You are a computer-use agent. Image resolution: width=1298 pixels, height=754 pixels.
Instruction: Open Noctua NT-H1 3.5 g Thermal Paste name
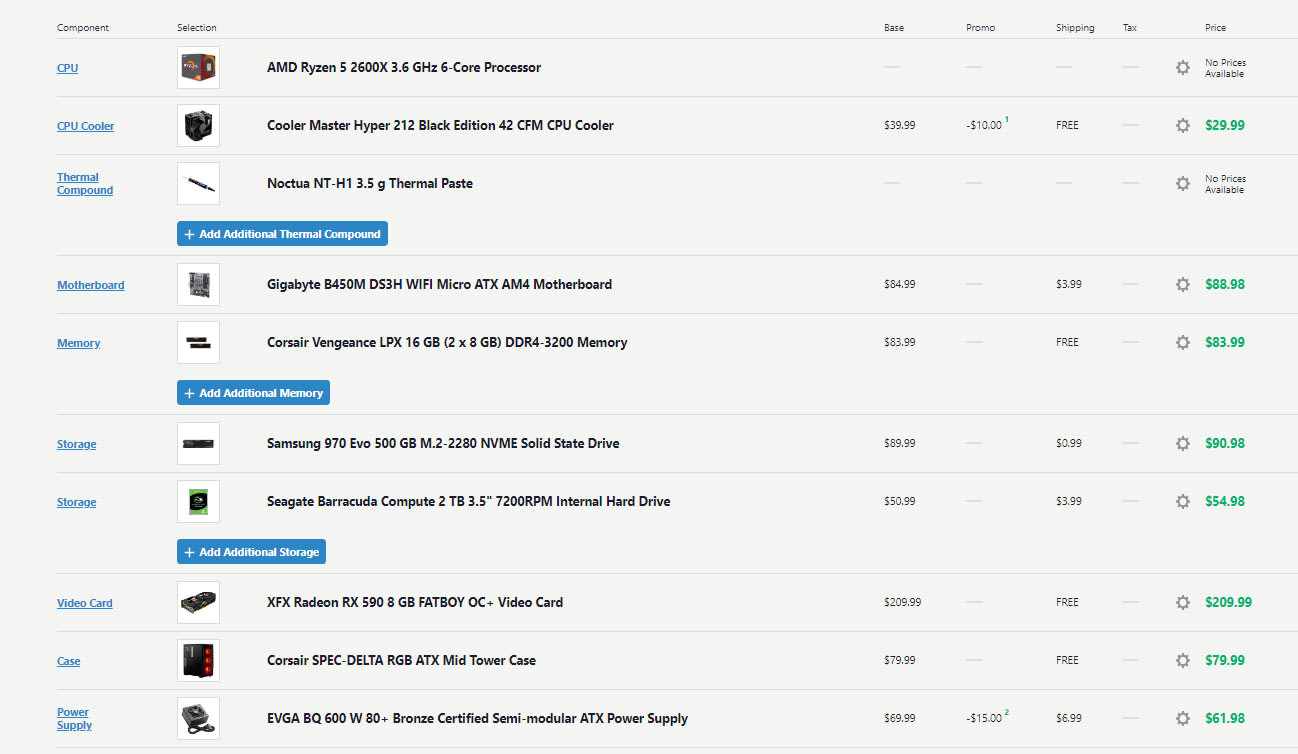[x=370, y=184]
